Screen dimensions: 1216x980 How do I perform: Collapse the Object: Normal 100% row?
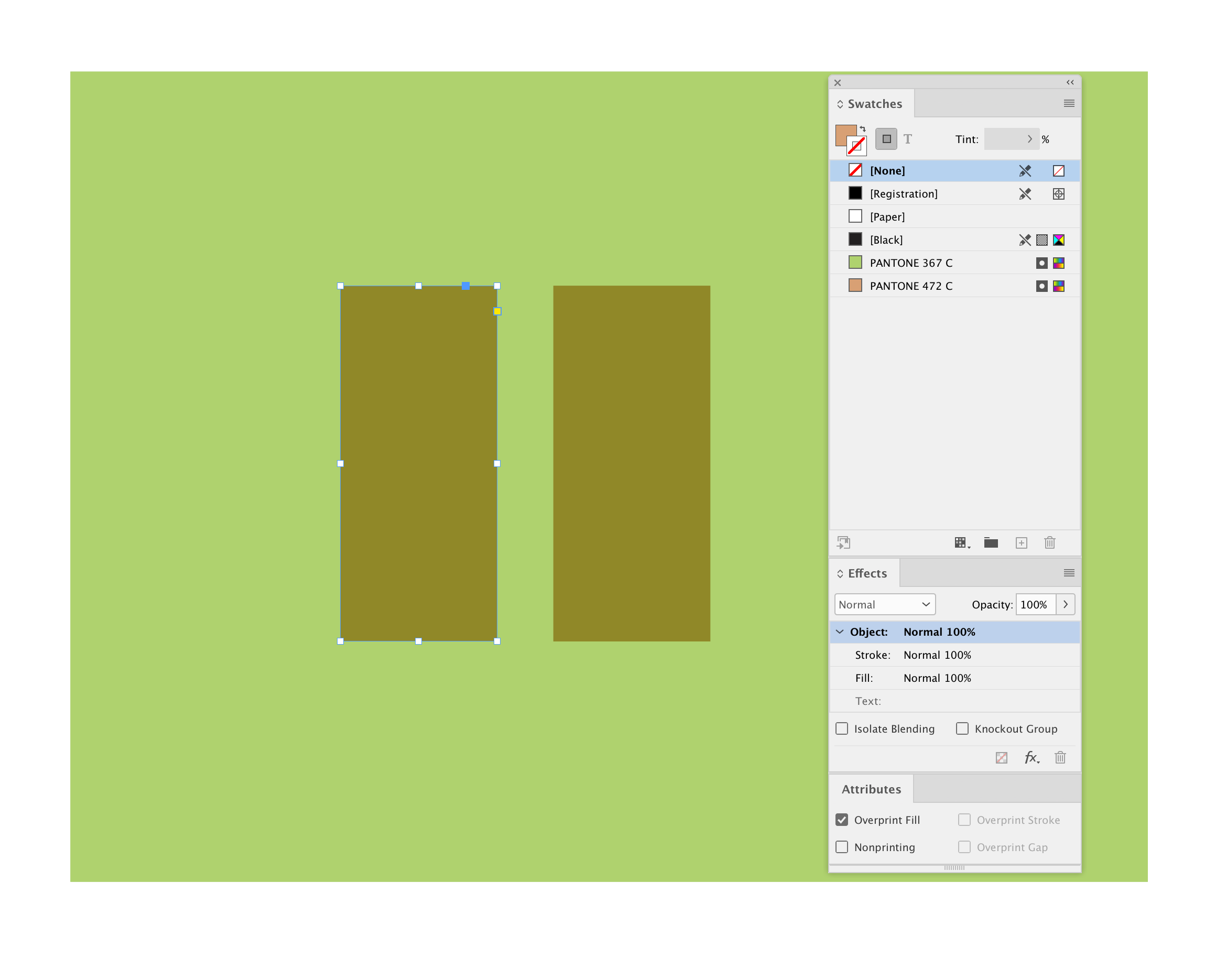click(x=840, y=631)
